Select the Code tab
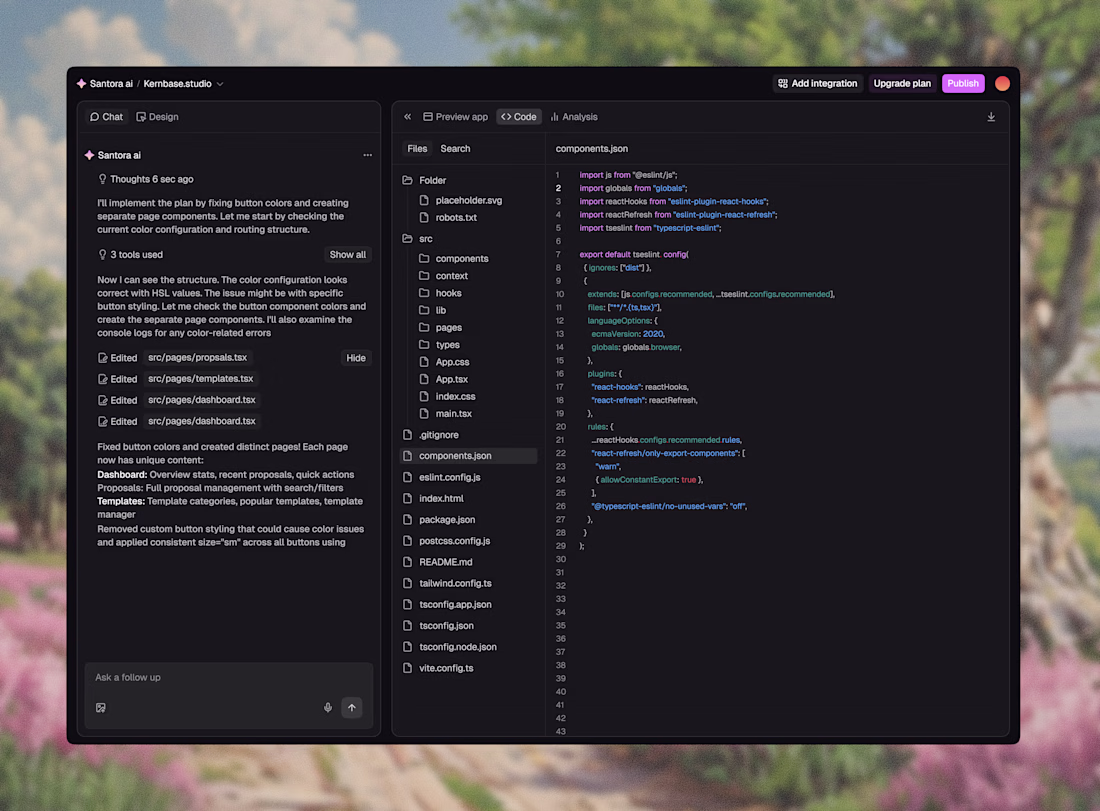Viewport: 1100px width, 811px height. click(519, 117)
